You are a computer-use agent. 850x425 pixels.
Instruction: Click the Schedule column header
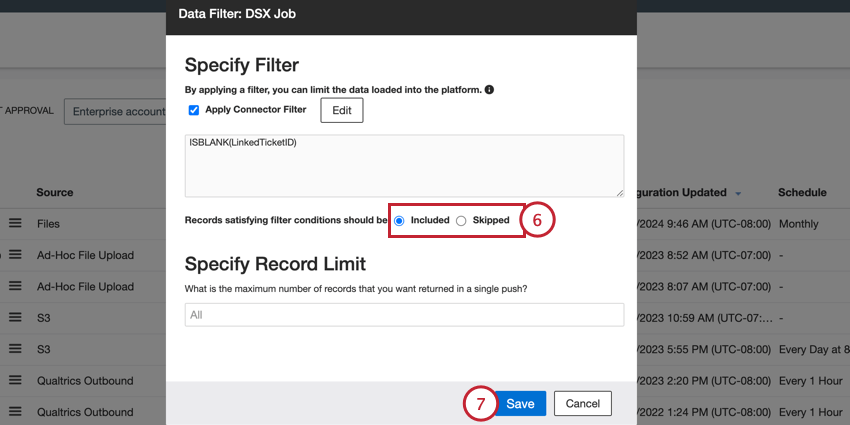pyautogui.click(x=802, y=192)
